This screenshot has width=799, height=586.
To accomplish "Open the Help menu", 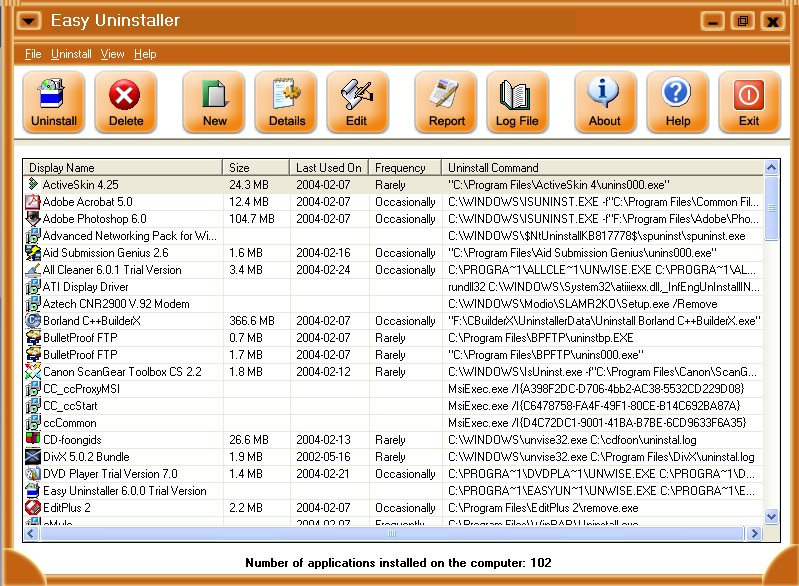I will (145, 54).
